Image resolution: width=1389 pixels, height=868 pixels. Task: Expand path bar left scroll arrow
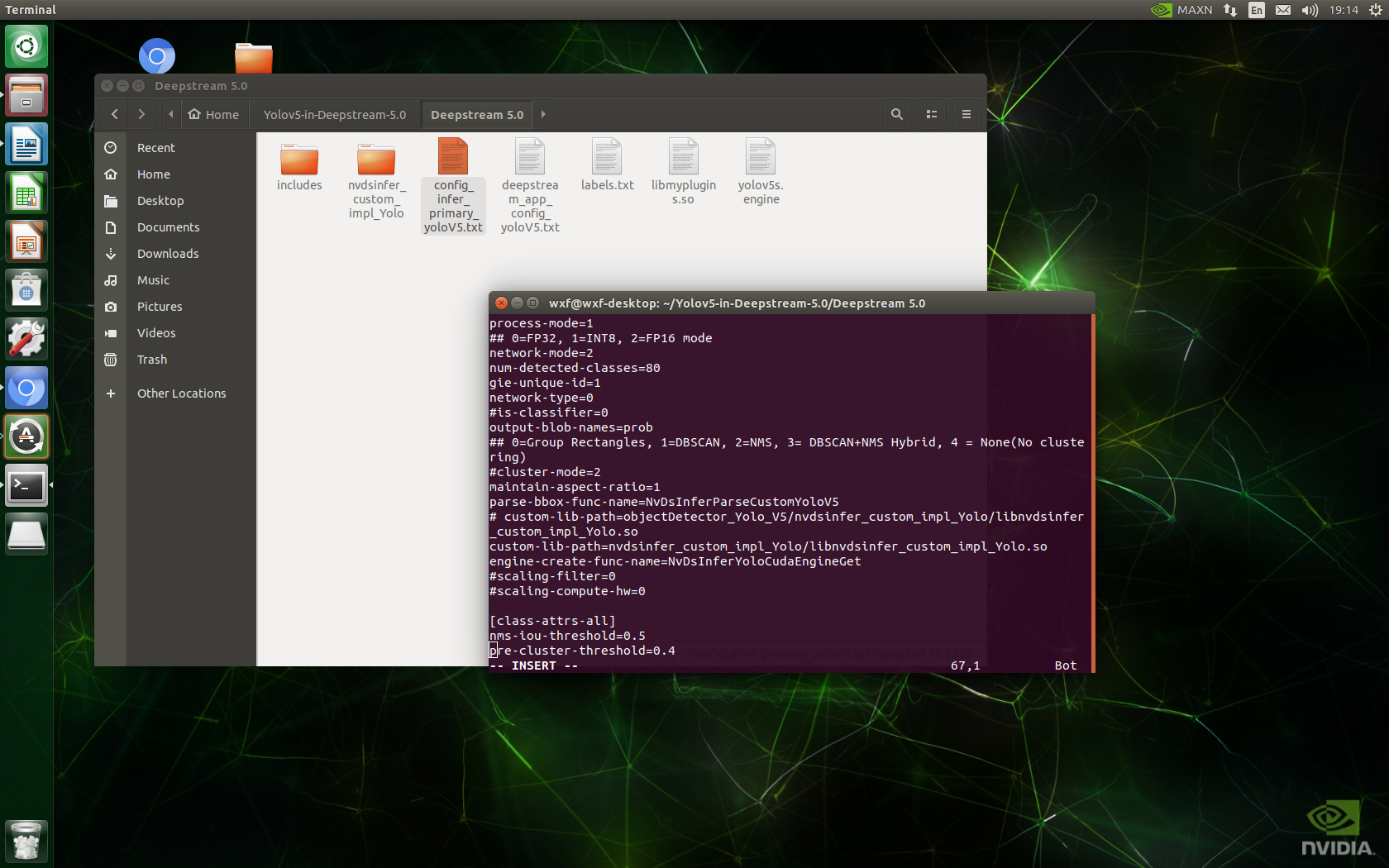(x=170, y=114)
